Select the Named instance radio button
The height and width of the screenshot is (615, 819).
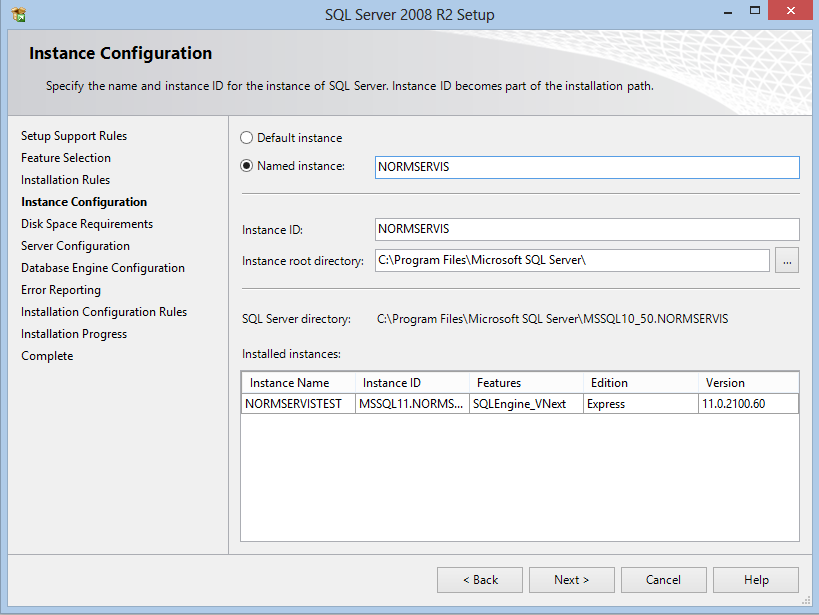247,166
